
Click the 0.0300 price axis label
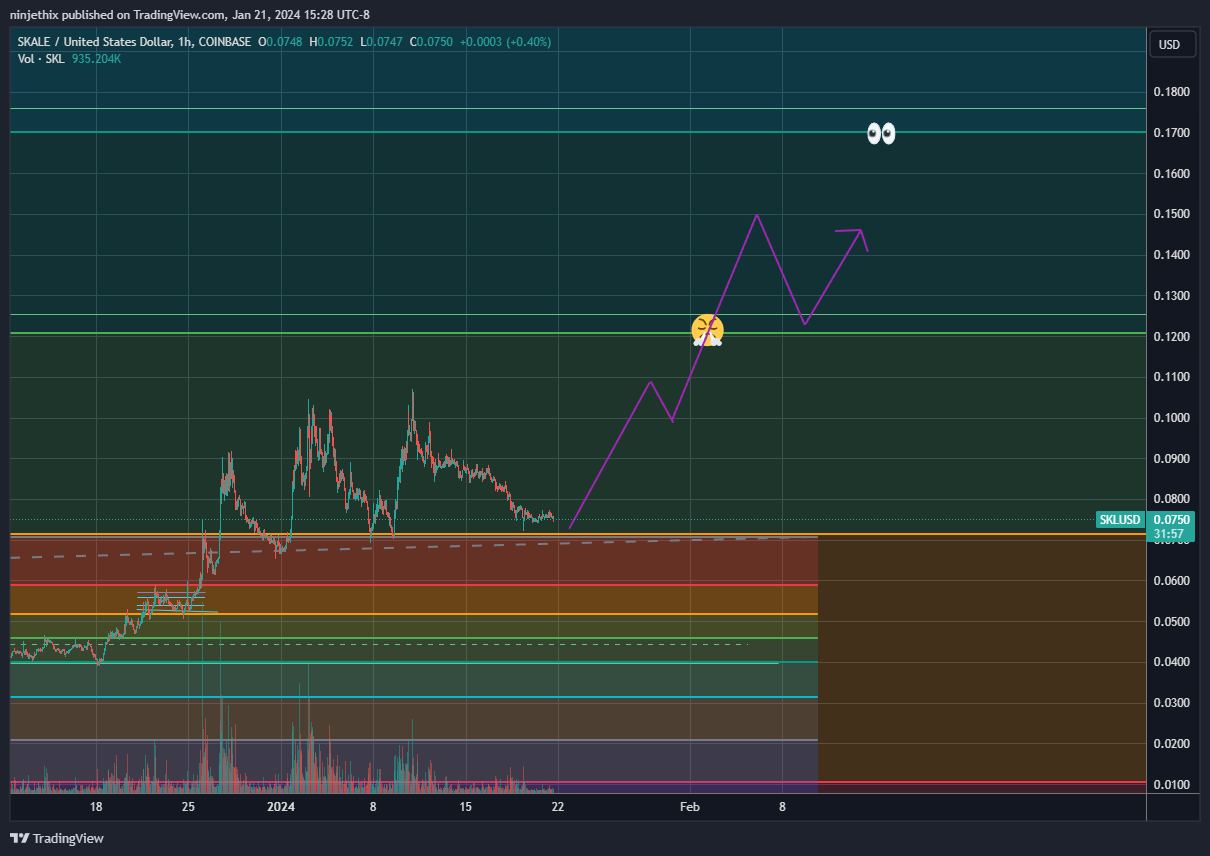1171,703
